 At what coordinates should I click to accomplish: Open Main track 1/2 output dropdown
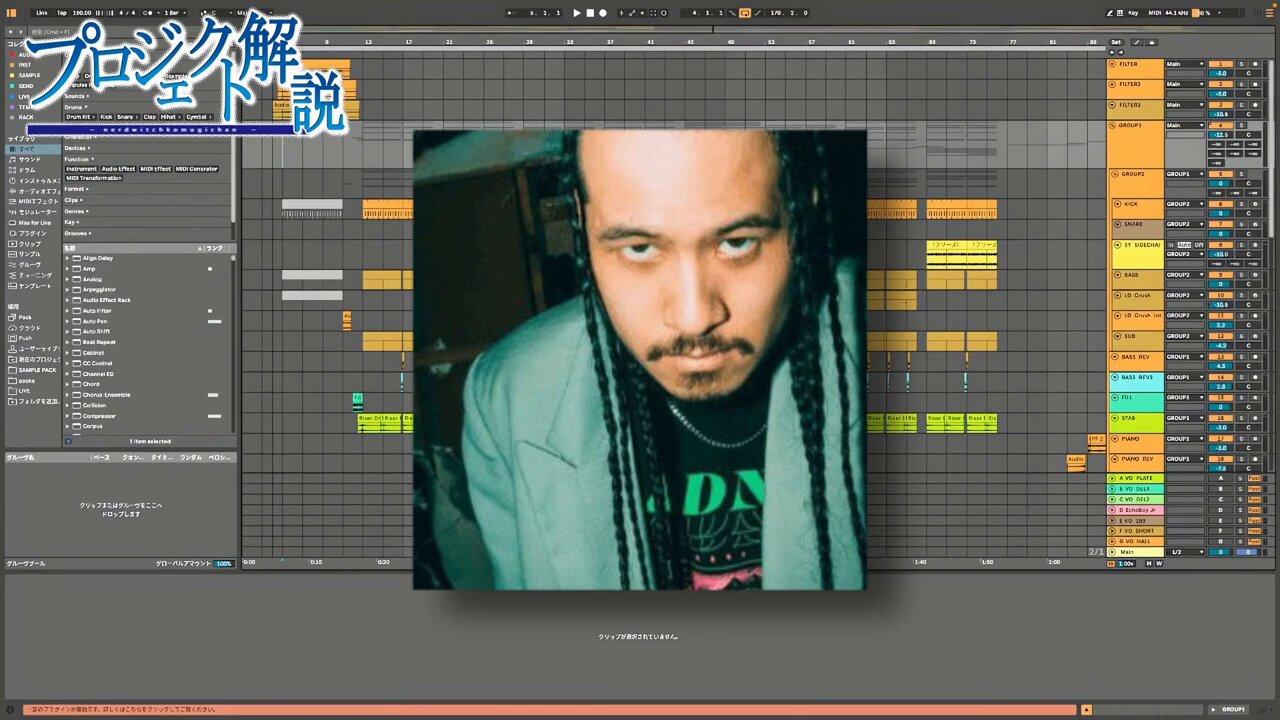pos(1185,552)
